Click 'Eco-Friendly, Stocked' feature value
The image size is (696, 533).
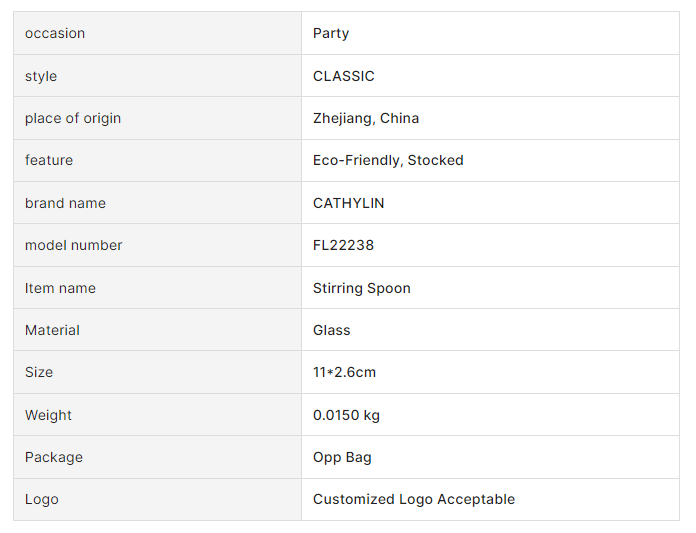[x=388, y=160]
